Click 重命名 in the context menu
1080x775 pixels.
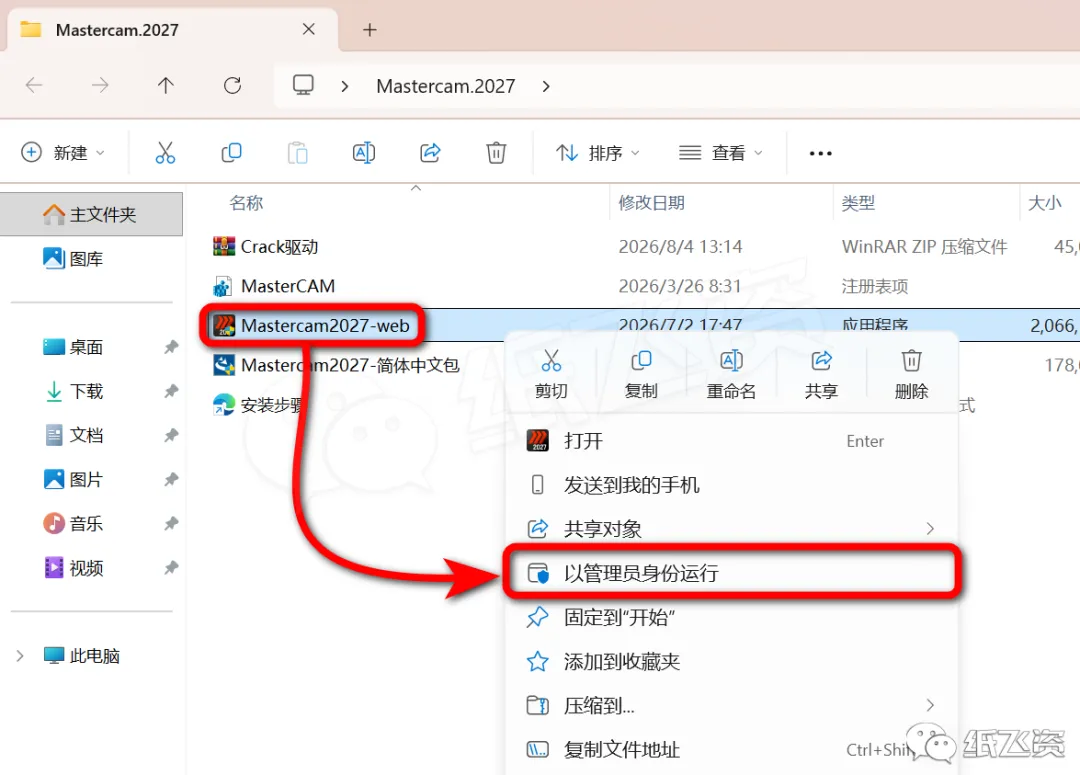(x=731, y=374)
